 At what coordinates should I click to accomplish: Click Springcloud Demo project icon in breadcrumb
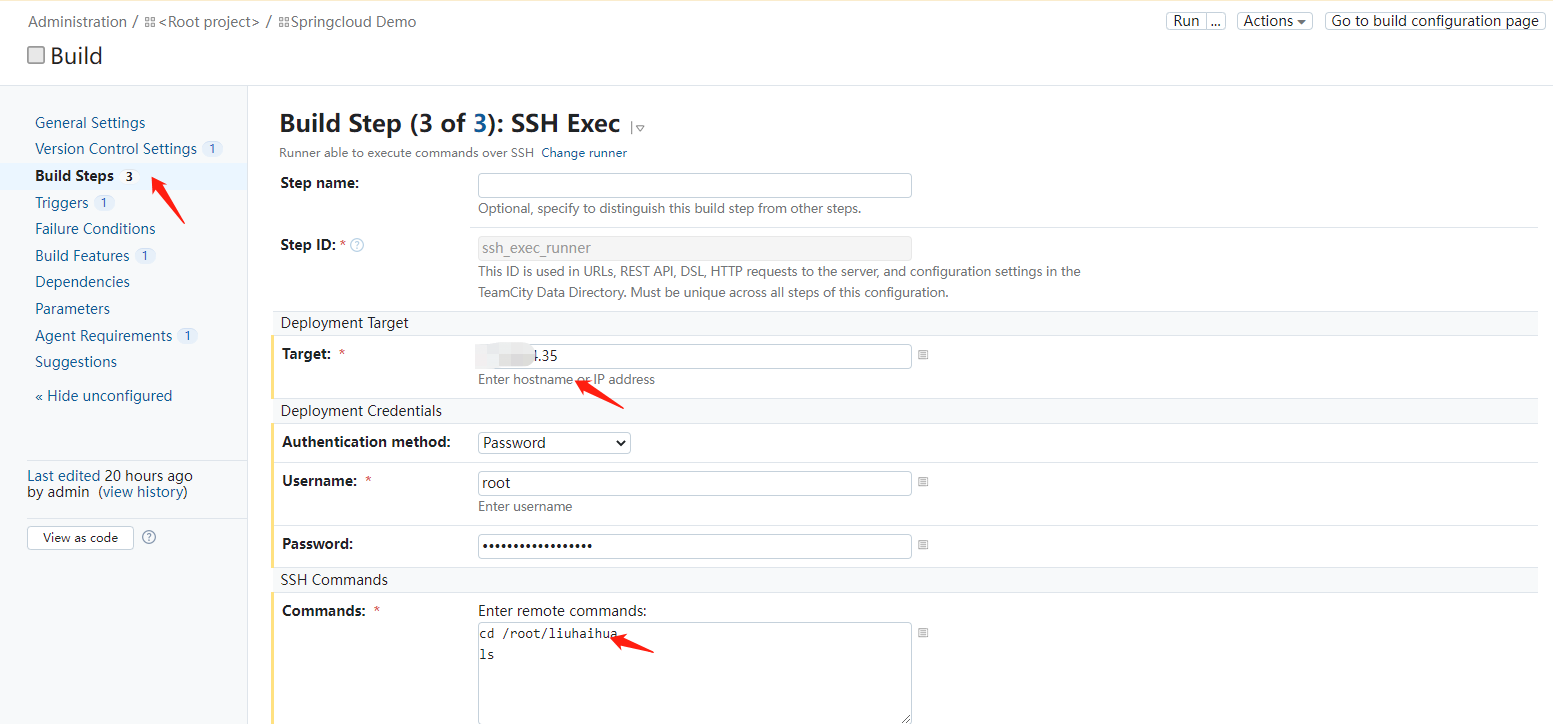pyautogui.click(x=283, y=22)
